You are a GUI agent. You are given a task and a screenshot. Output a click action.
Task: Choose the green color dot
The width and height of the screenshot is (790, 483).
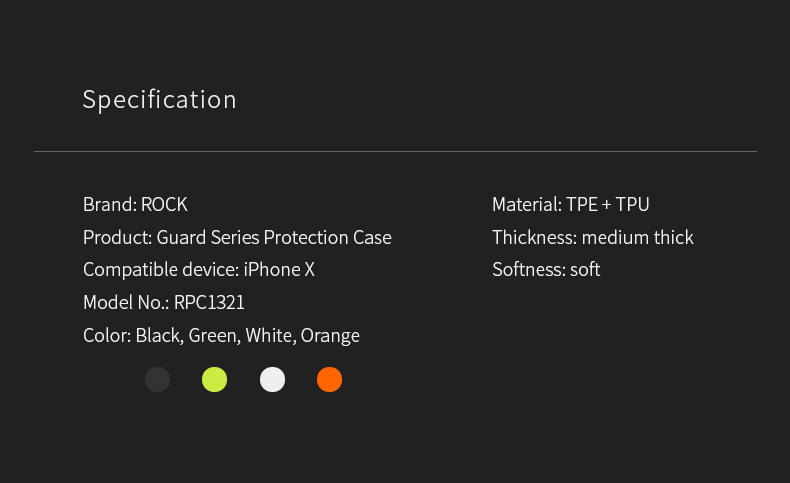pos(215,379)
